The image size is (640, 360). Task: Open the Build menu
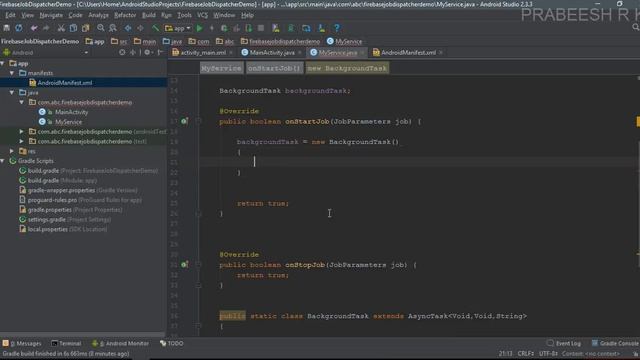point(149,15)
